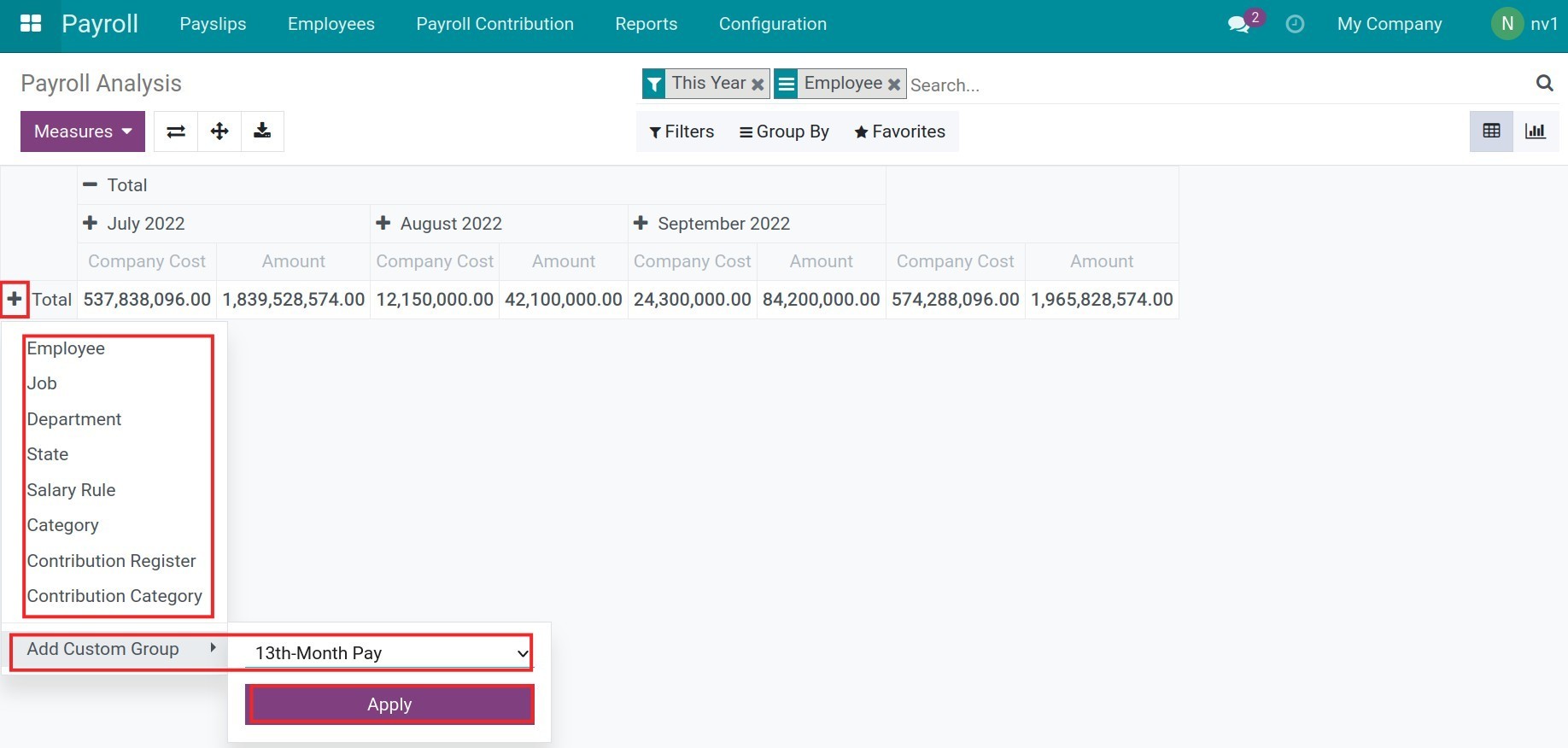Viewport: 1568px width, 748px height.
Task: Click My Company switcher
Action: point(1390,24)
